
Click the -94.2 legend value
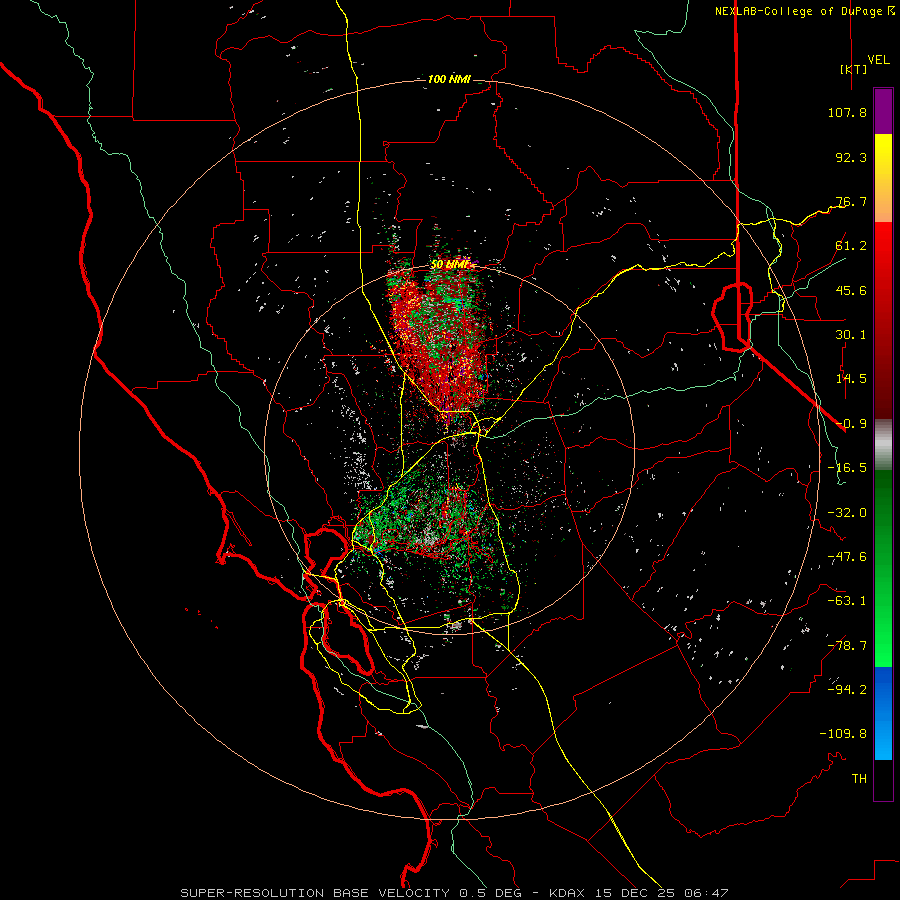coord(847,690)
